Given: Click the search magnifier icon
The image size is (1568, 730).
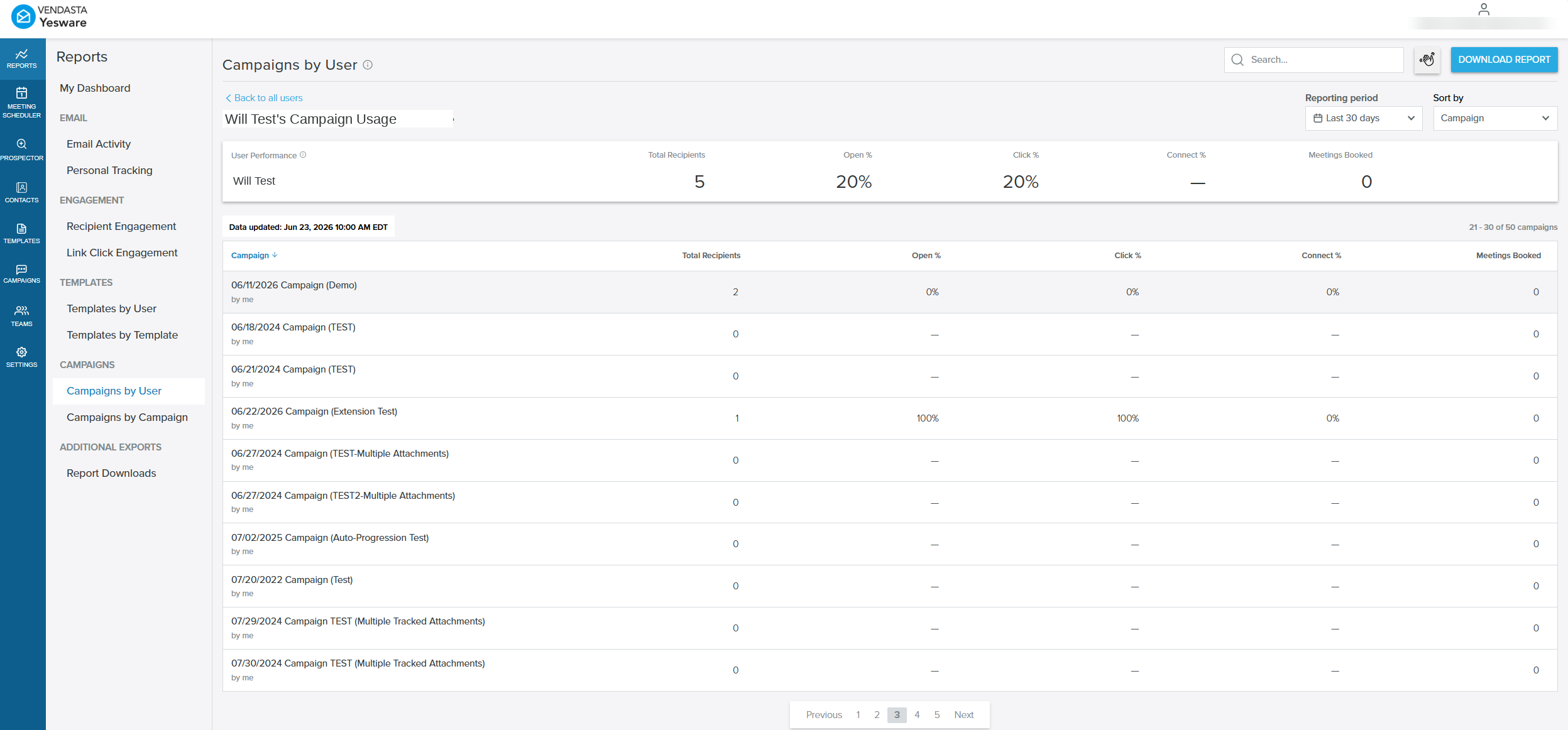Looking at the screenshot, I should tap(1237, 60).
